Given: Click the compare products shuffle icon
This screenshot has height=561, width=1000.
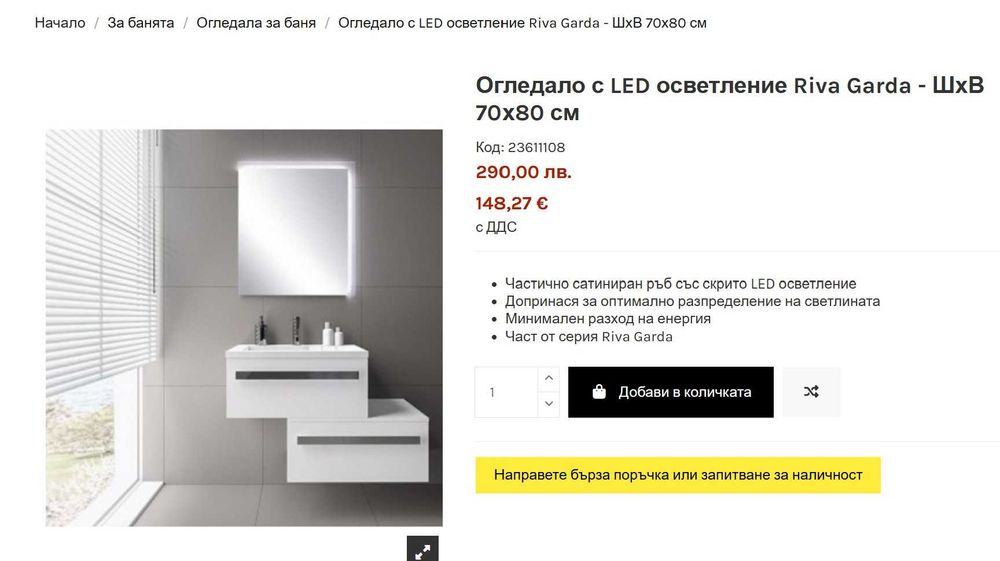Looking at the screenshot, I should [811, 392].
